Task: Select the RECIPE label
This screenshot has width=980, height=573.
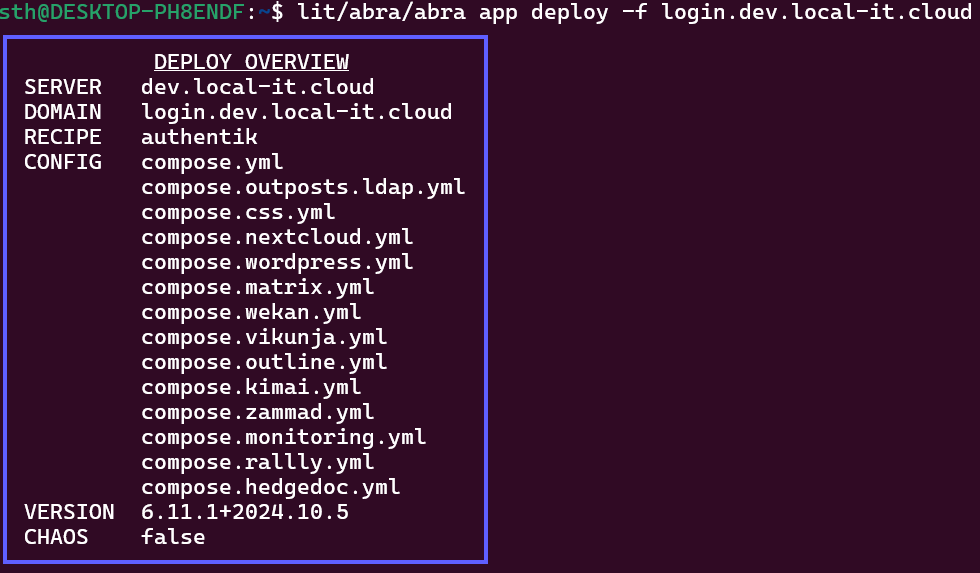Action: pyautogui.click(x=62, y=137)
